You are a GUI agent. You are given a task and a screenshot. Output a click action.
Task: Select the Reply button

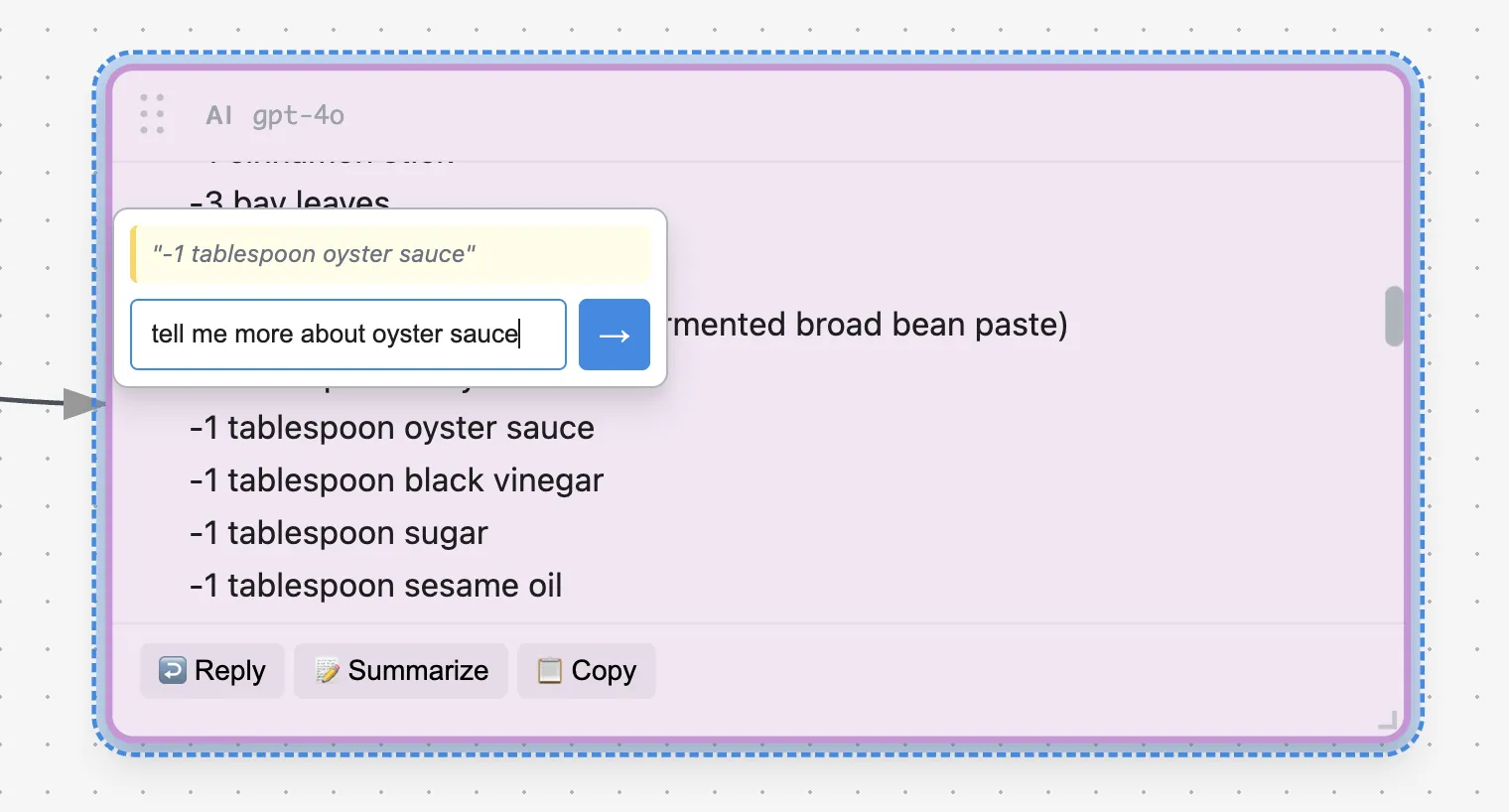(x=211, y=670)
